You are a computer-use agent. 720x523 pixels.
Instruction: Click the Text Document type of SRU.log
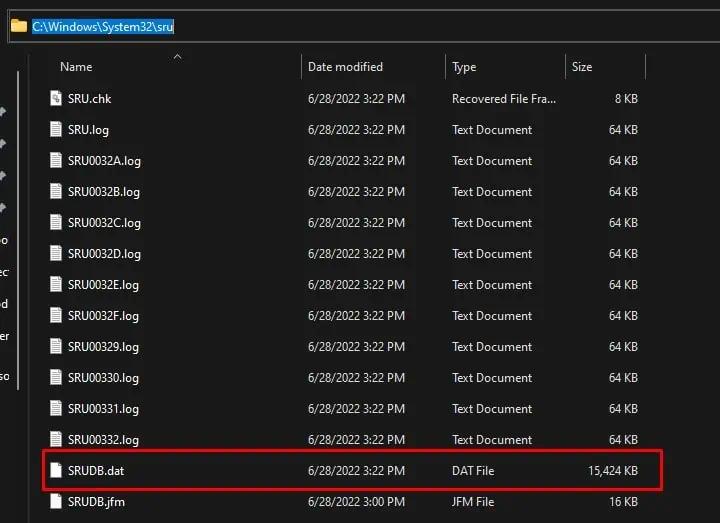click(x=492, y=130)
